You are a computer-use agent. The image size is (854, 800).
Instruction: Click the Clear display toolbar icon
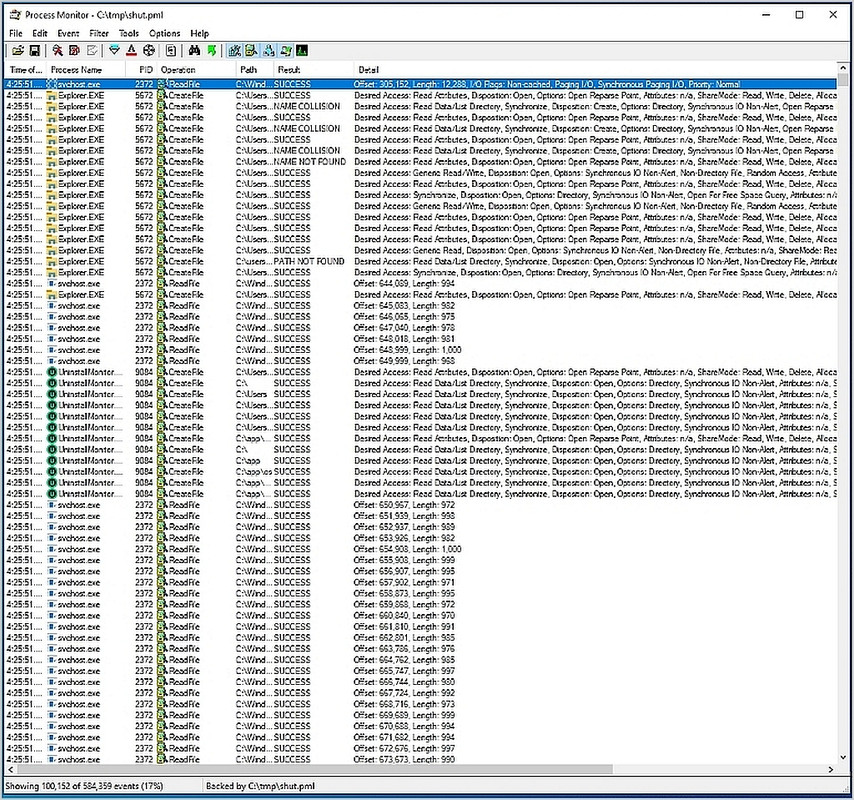(92, 51)
